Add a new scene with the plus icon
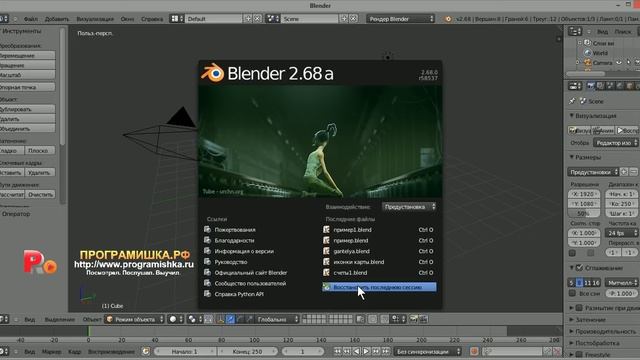 click(344, 19)
